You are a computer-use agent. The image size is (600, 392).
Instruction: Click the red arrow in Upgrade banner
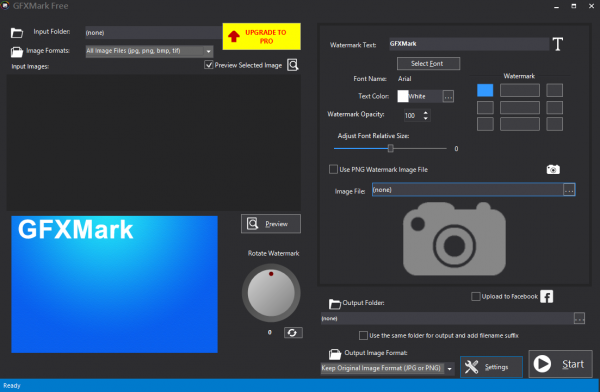coord(234,36)
